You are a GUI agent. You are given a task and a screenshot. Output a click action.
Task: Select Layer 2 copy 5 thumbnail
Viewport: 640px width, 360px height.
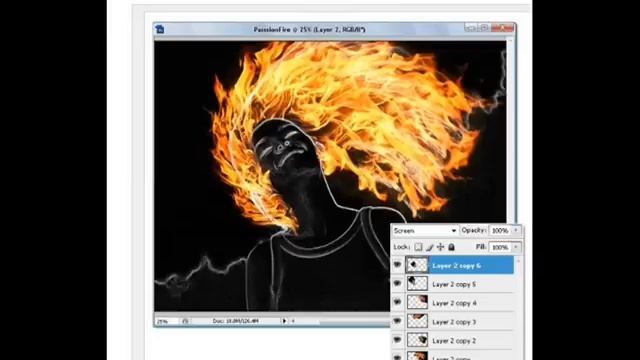417,284
